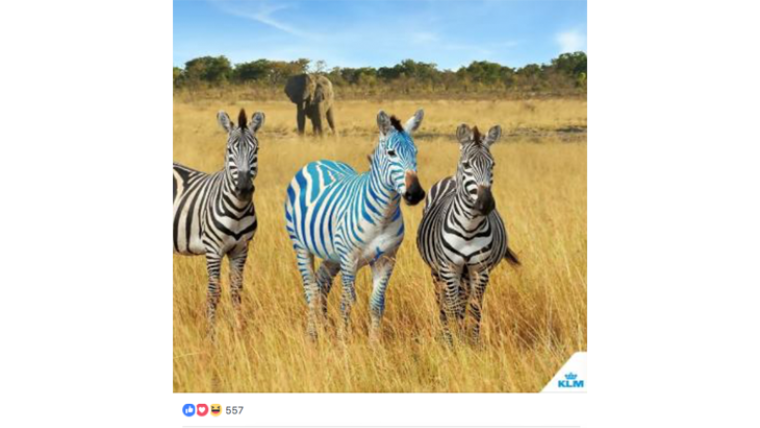Click the laughing Haha reaction icon
760x428 pixels.
tap(216, 410)
